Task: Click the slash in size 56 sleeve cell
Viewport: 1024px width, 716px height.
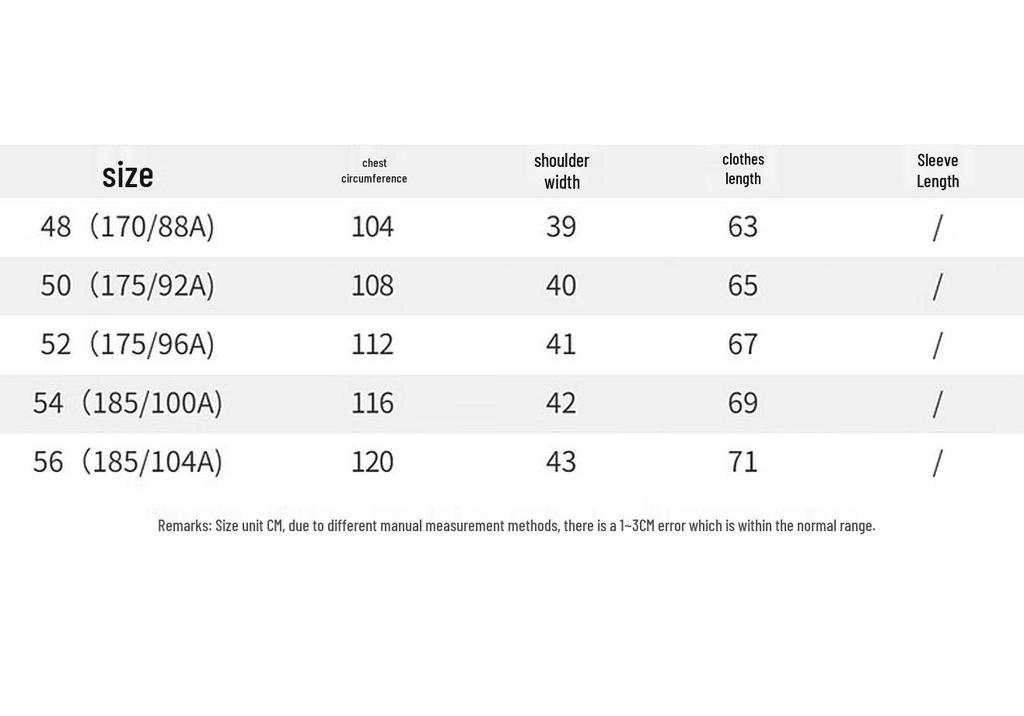Action: point(938,463)
